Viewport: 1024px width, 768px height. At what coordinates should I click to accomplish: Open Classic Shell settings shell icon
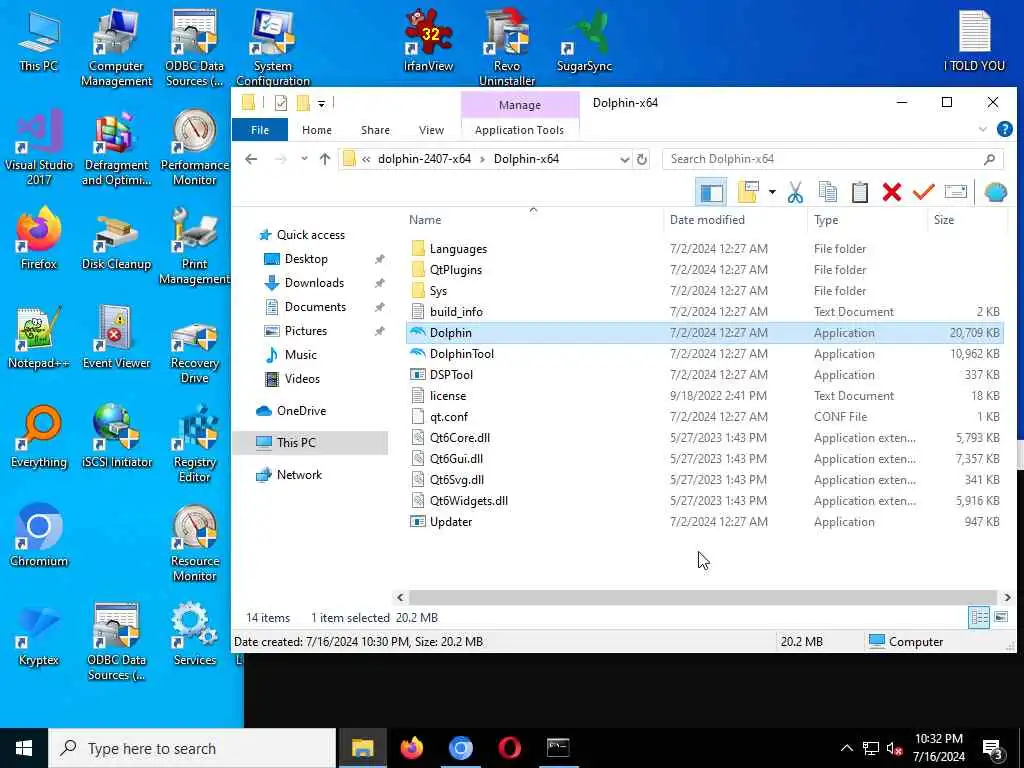click(995, 192)
